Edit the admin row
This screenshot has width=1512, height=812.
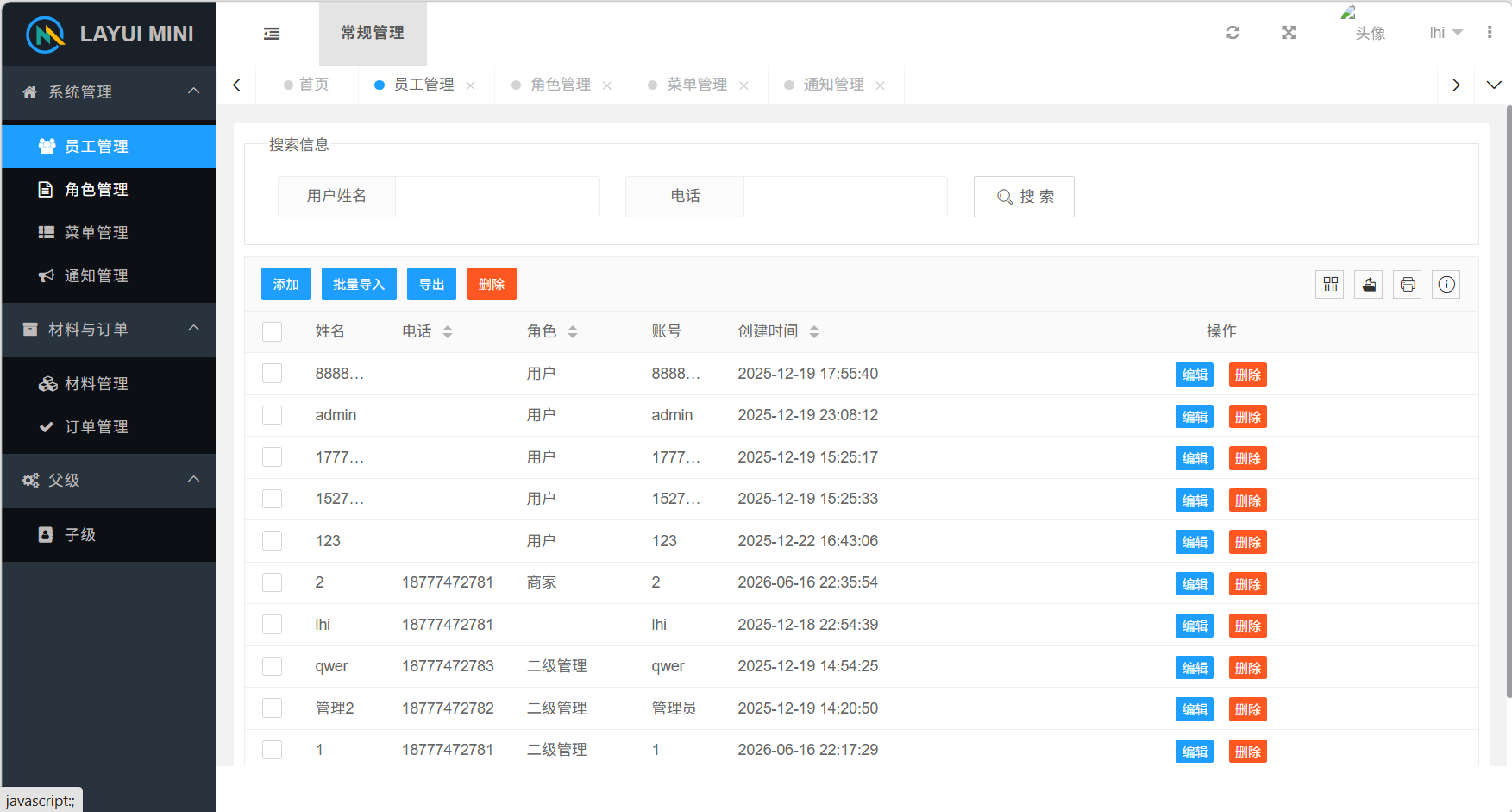1195,417
